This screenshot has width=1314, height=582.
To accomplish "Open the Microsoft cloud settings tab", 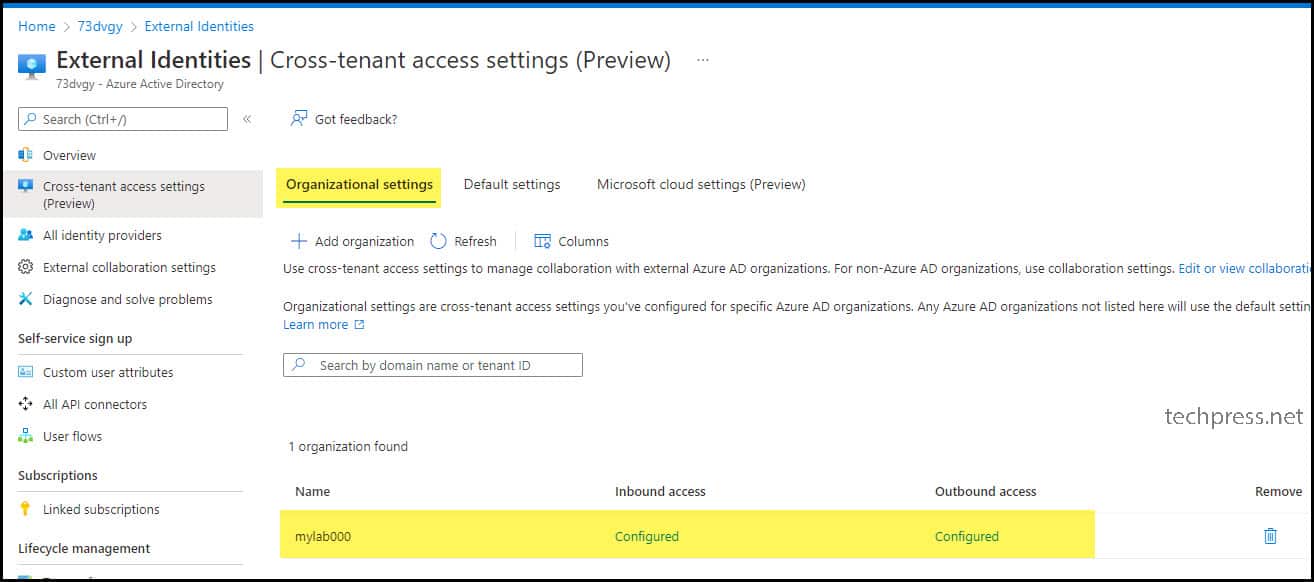I will coord(700,184).
